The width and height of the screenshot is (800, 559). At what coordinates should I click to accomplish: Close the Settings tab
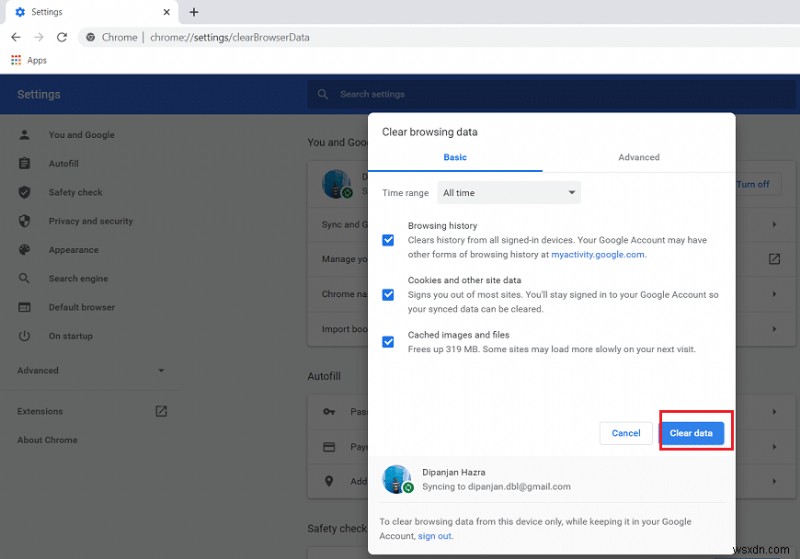pyautogui.click(x=166, y=12)
